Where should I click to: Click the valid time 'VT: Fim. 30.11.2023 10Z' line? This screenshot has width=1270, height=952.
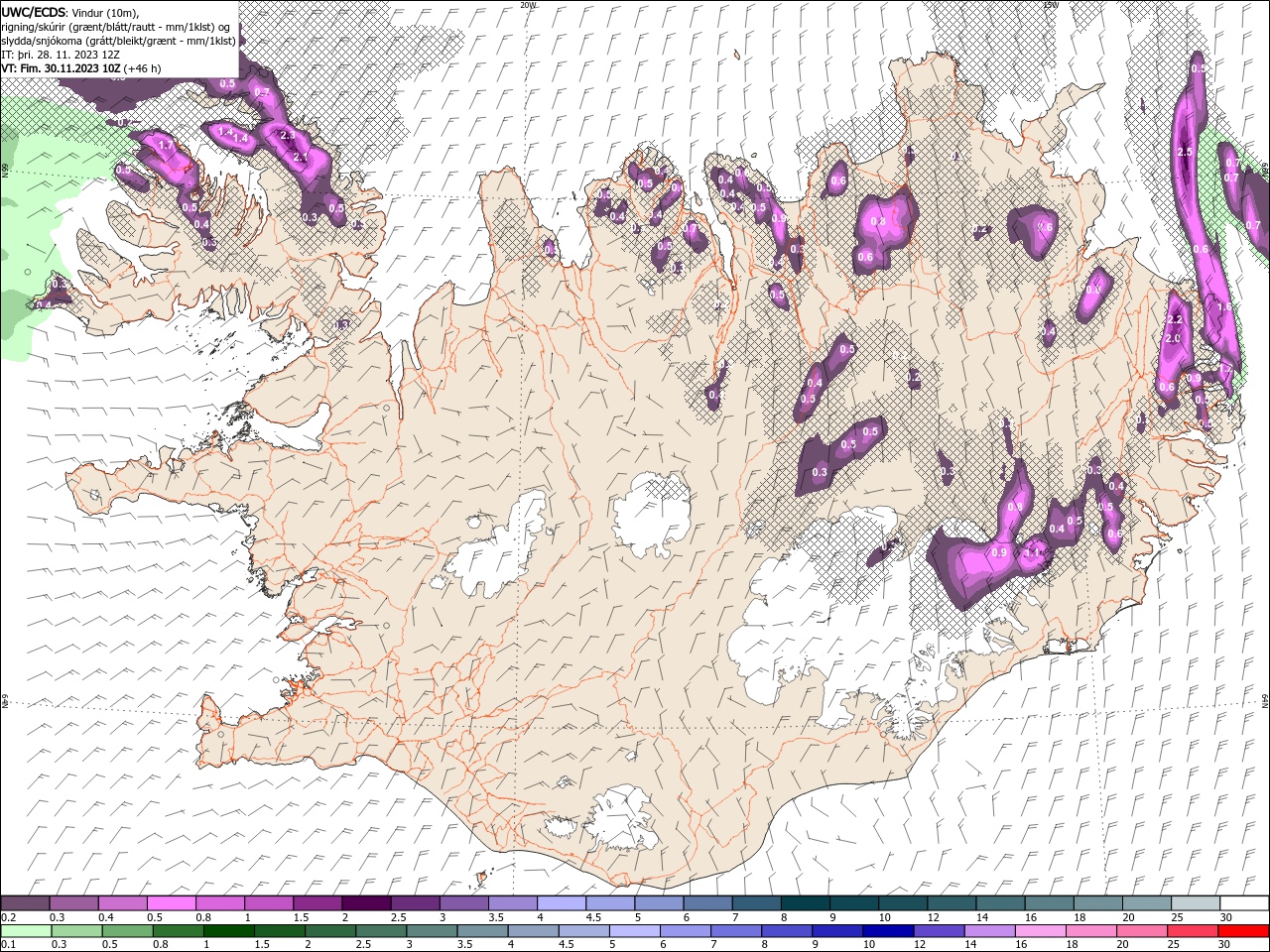point(81,68)
